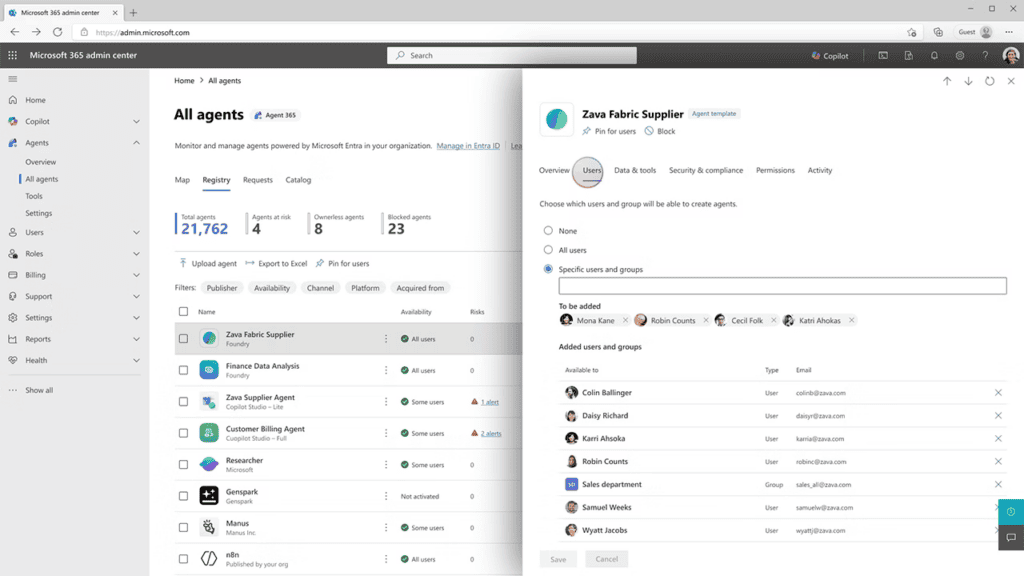The image size is (1024, 576).
Task: Open more options for Finance Data Analysis
Action: (x=385, y=370)
